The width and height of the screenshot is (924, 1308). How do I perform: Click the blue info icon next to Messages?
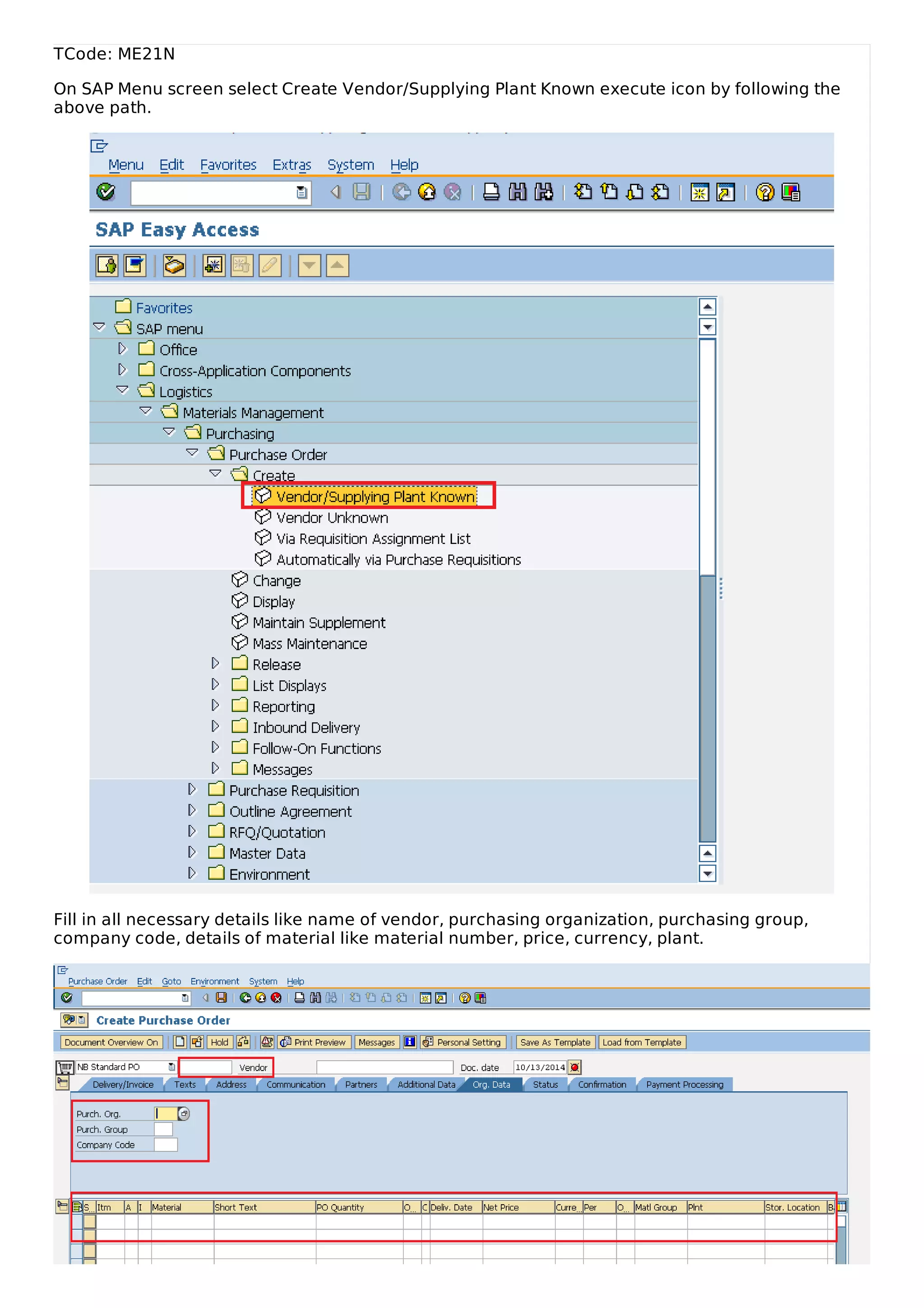click(409, 1042)
